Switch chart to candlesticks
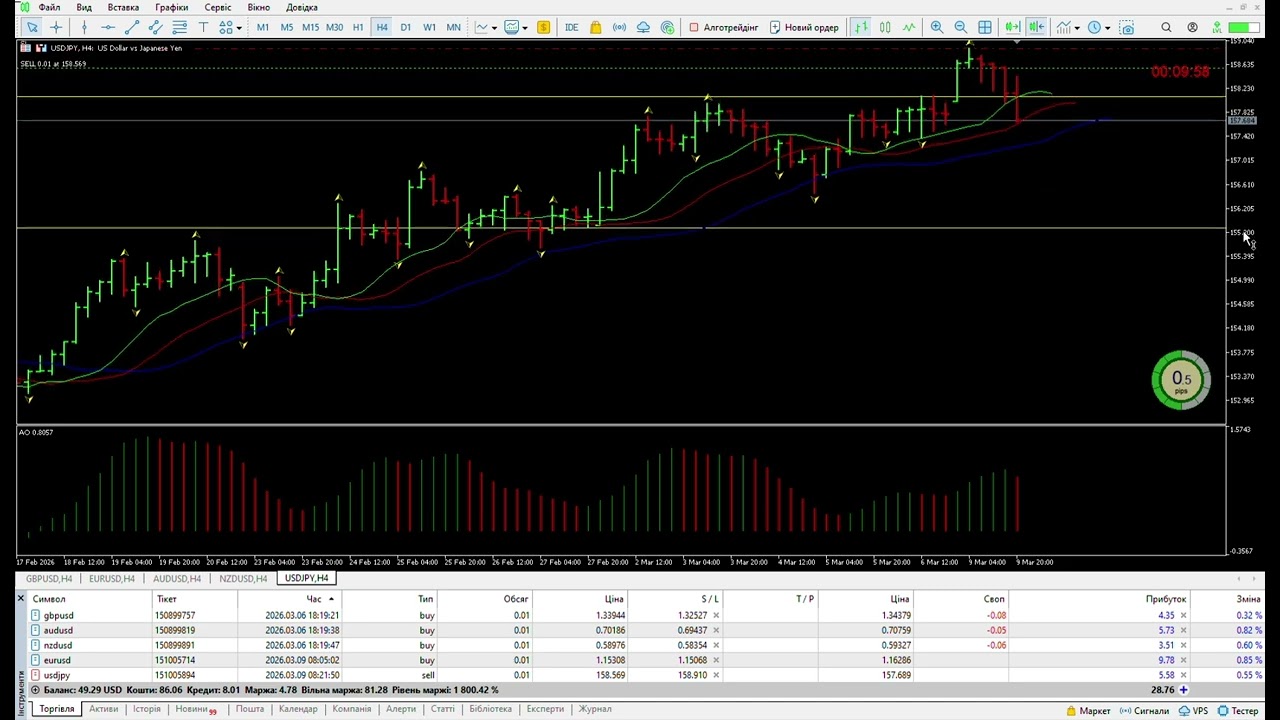The image size is (1280, 720). click(x=884, y=27)
